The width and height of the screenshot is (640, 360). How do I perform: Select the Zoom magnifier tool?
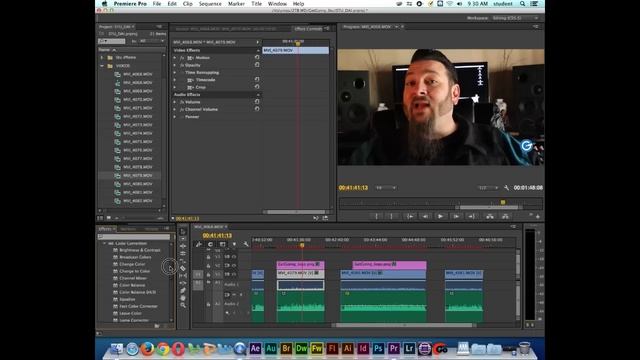pos(183,305)
